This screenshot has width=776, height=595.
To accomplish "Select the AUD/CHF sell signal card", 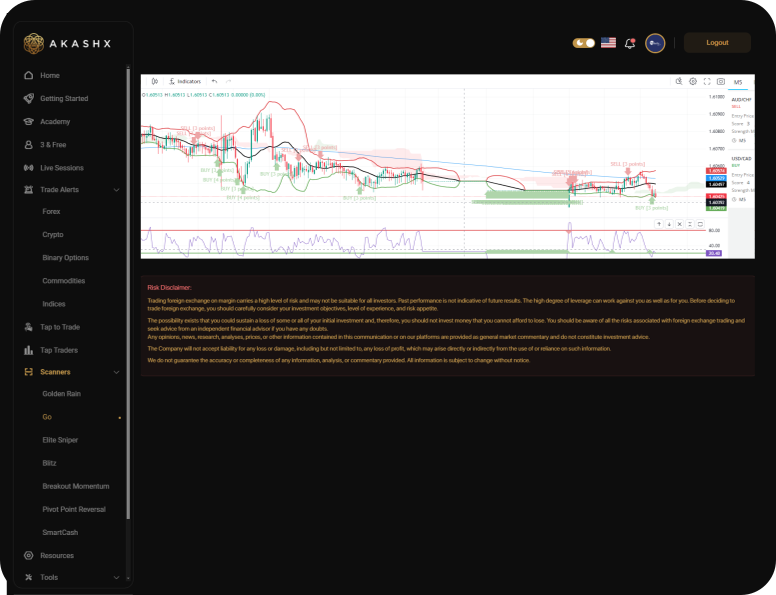I will click(x=741, y=115).
